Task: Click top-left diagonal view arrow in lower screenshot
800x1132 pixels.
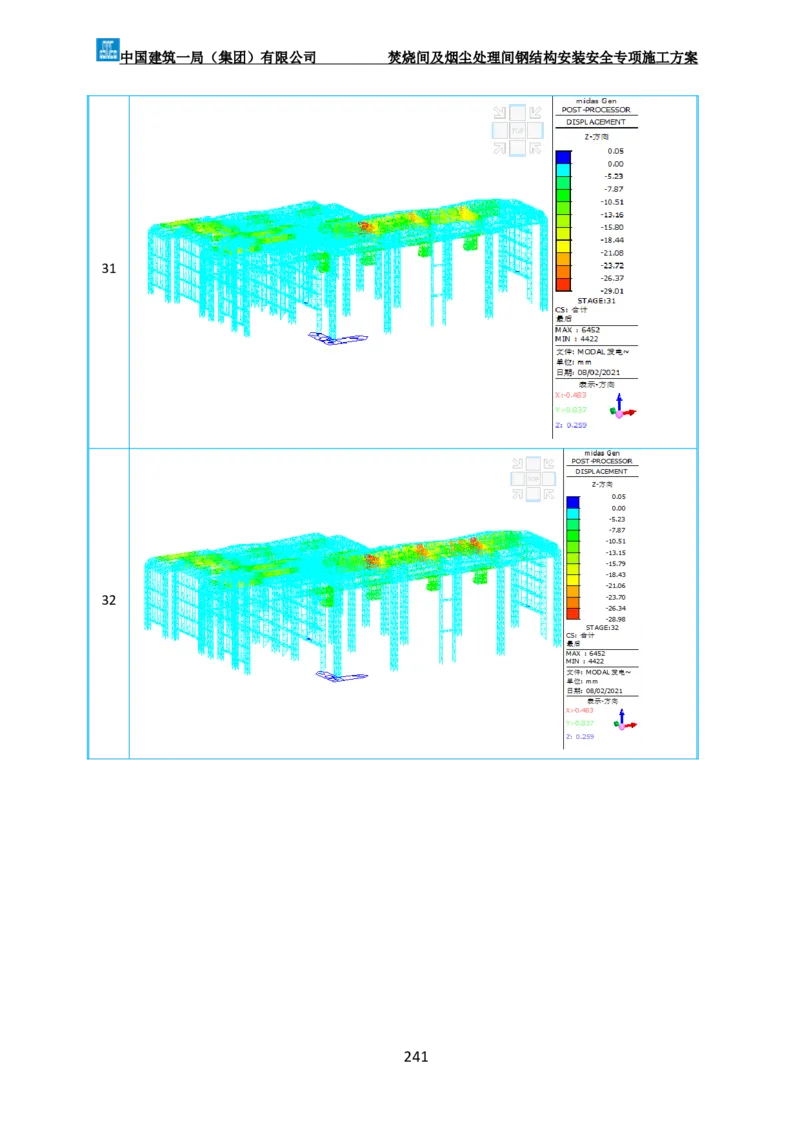Action: 518,464
